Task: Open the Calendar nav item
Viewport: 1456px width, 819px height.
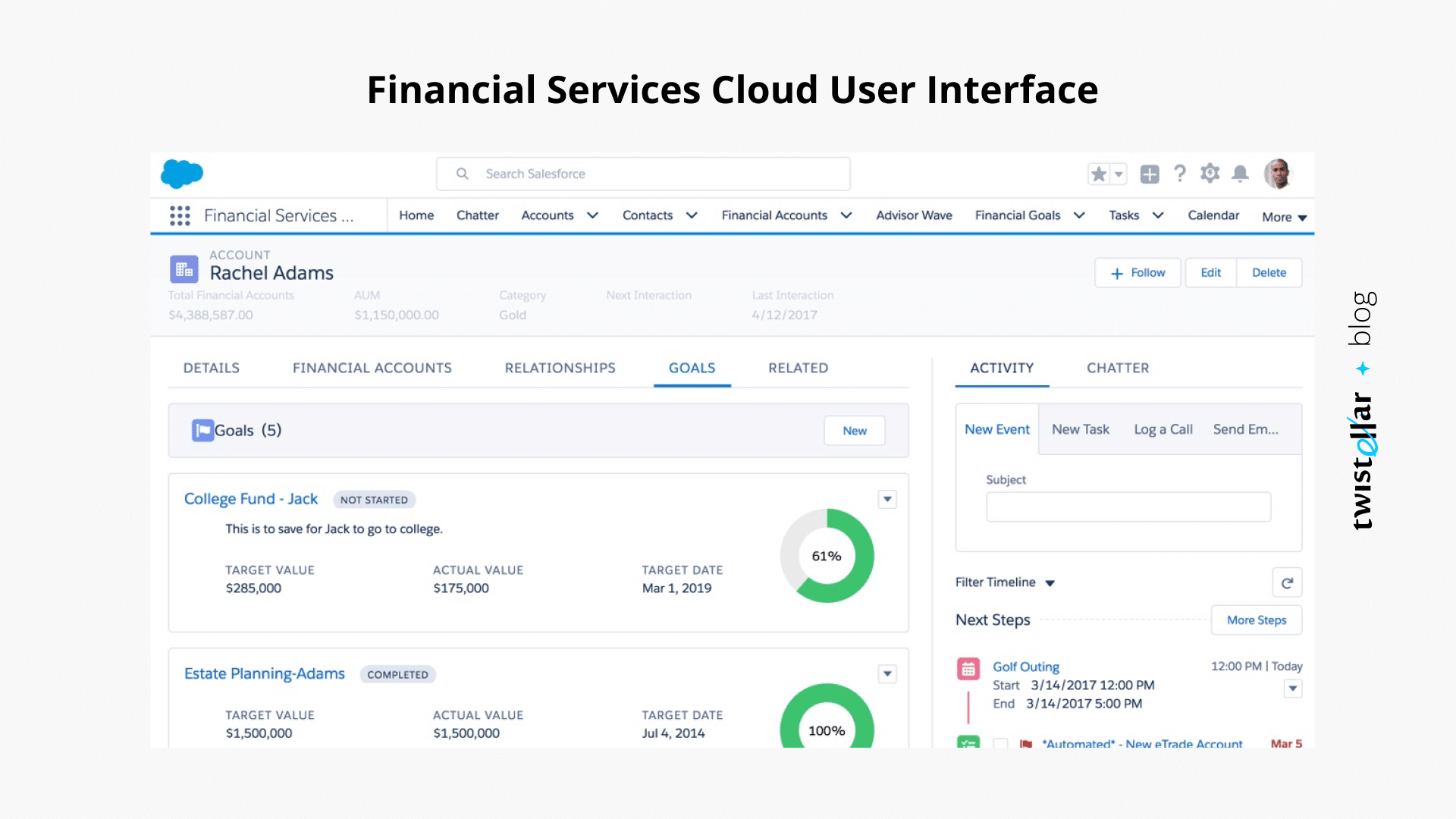Action: pos(1213,215)
